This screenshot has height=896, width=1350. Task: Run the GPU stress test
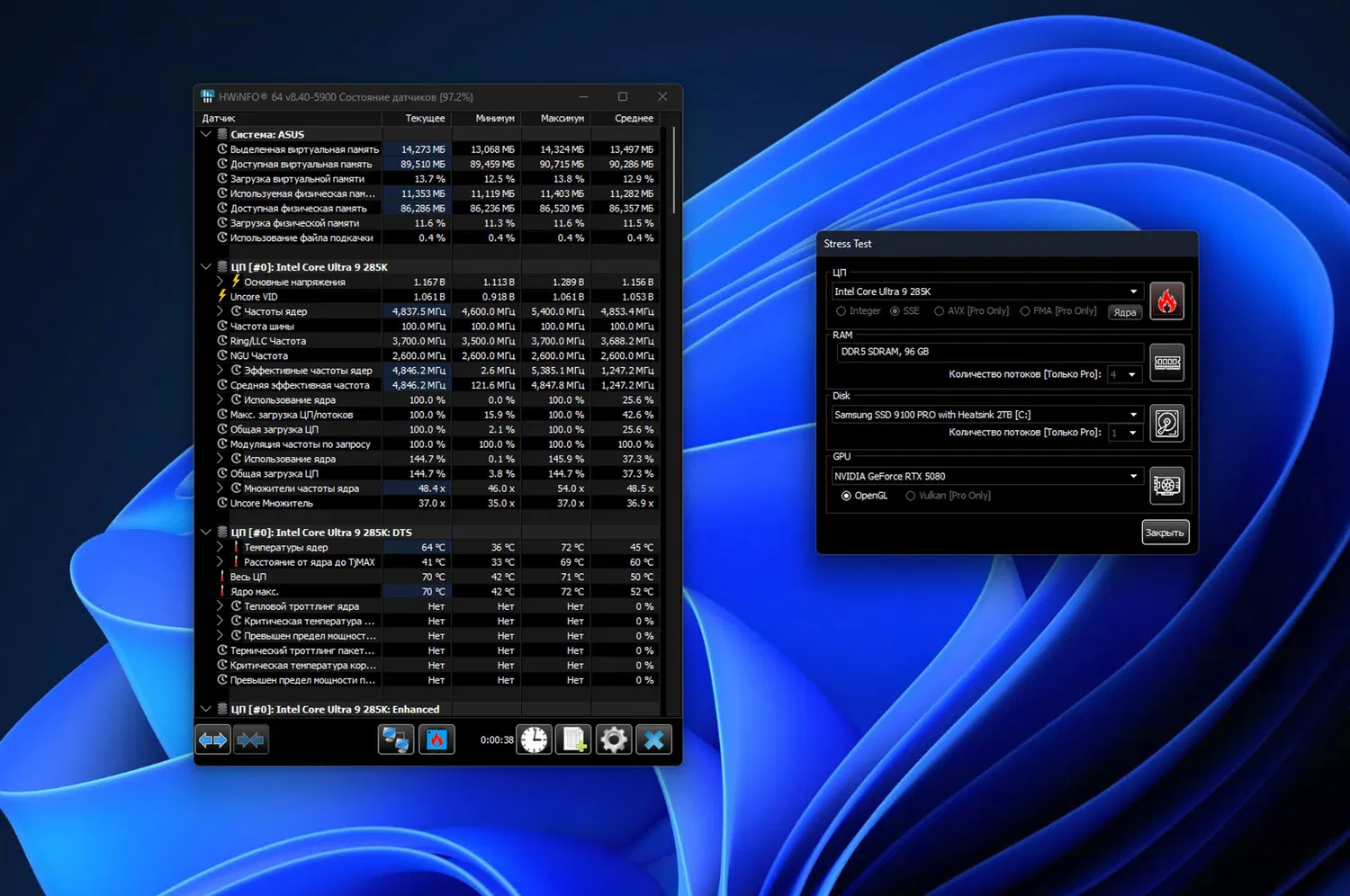pos(1166,486)
